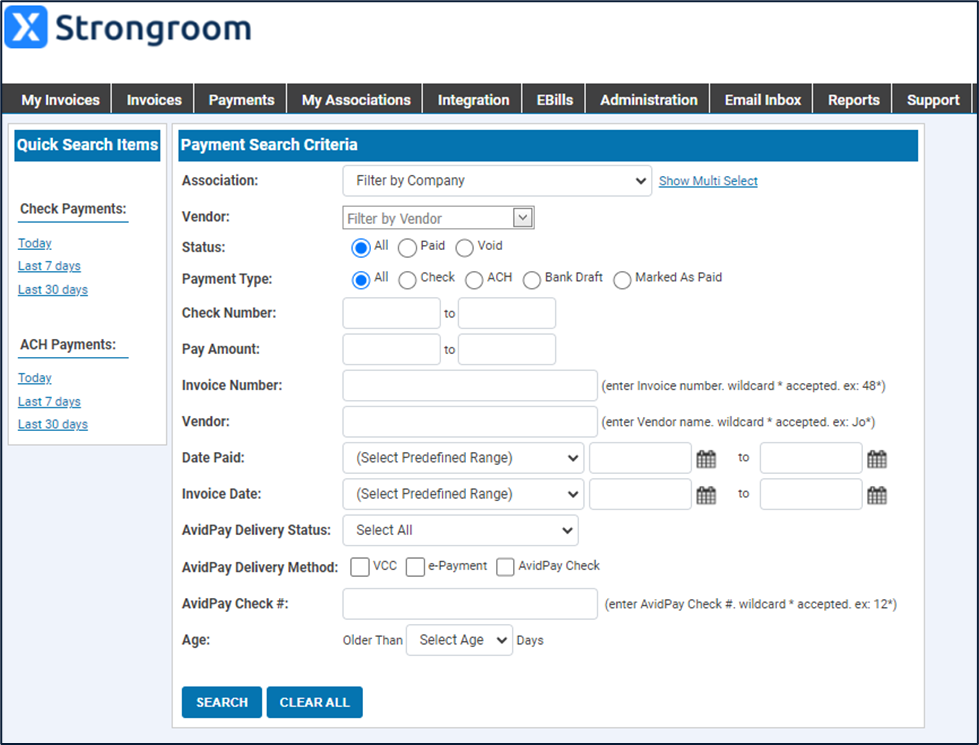Open Reports menu
979x745 pixels.
click(854, 100)
